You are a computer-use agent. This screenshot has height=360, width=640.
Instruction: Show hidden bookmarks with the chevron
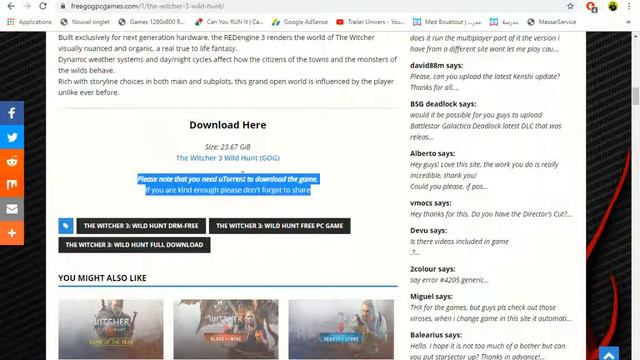(628, 22)
